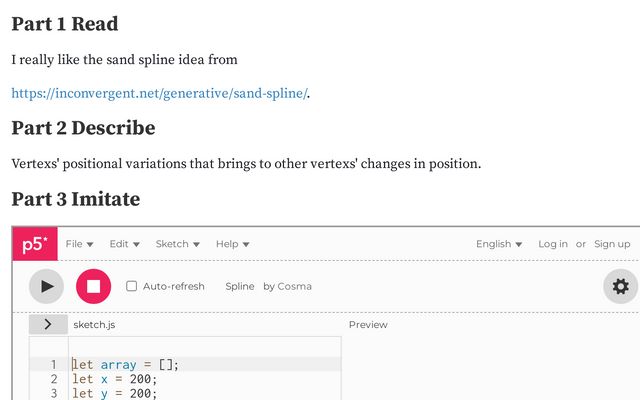
Task: Run the sketch with the play button
Action: click(x=47, y=286)
